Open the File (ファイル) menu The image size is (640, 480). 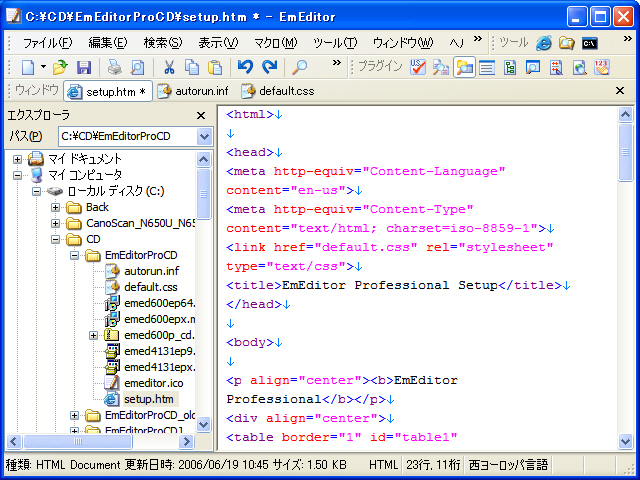pos(47,43)
